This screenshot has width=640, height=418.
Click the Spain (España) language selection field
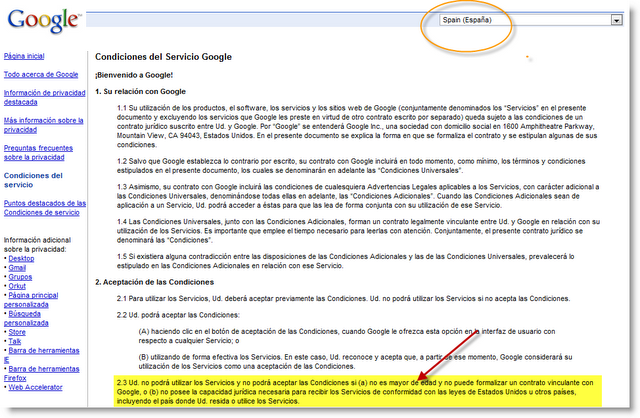click(x=531, y=20)
